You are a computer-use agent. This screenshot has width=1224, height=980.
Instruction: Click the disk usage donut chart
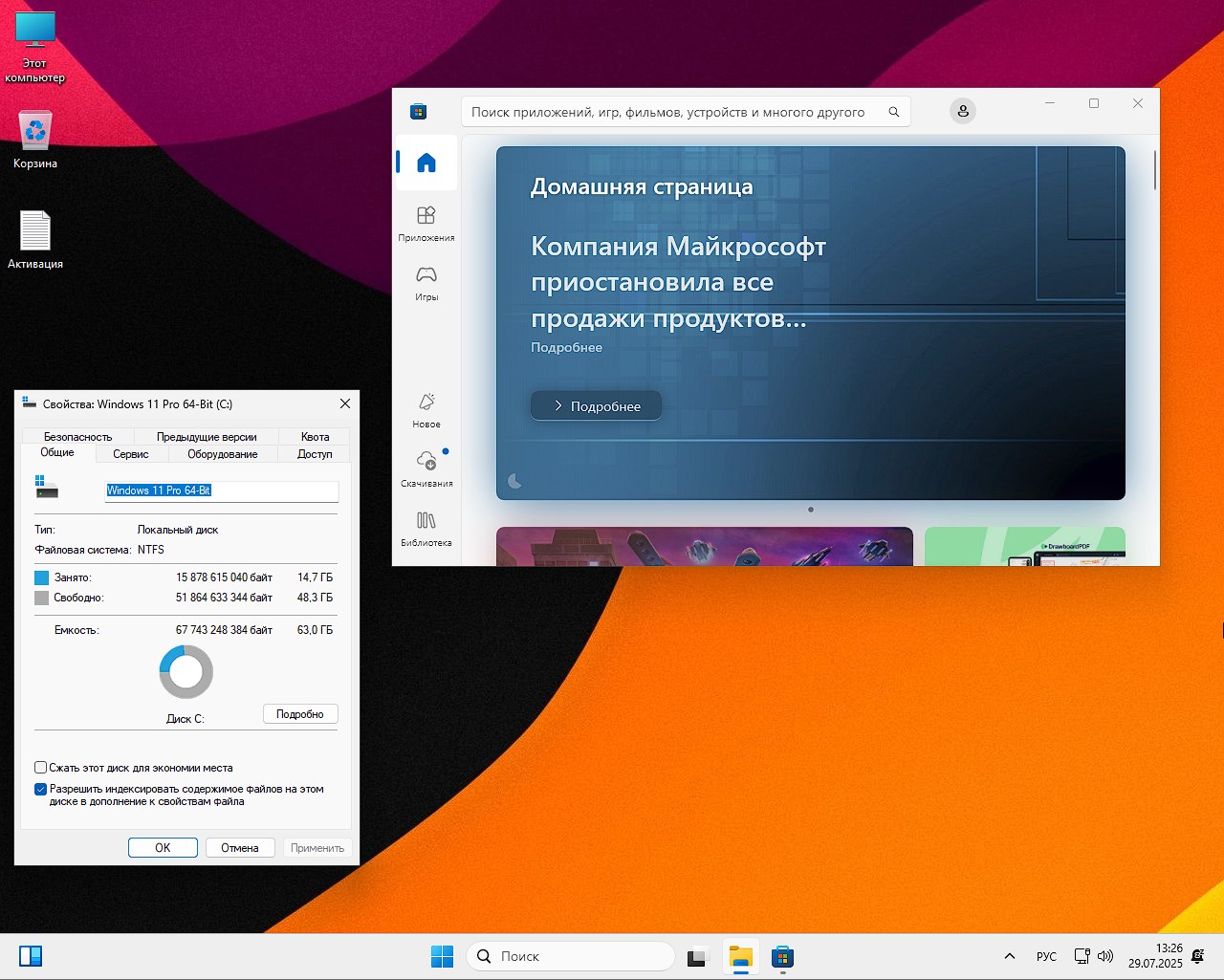click(186, 671)
